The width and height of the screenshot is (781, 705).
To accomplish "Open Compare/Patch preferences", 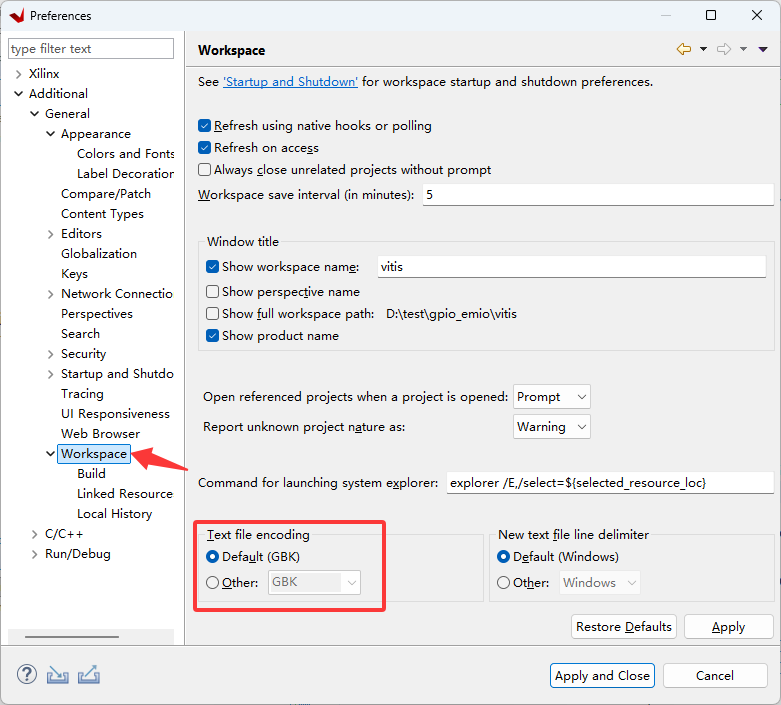I will pyautogui.click(x=106, y=193).
